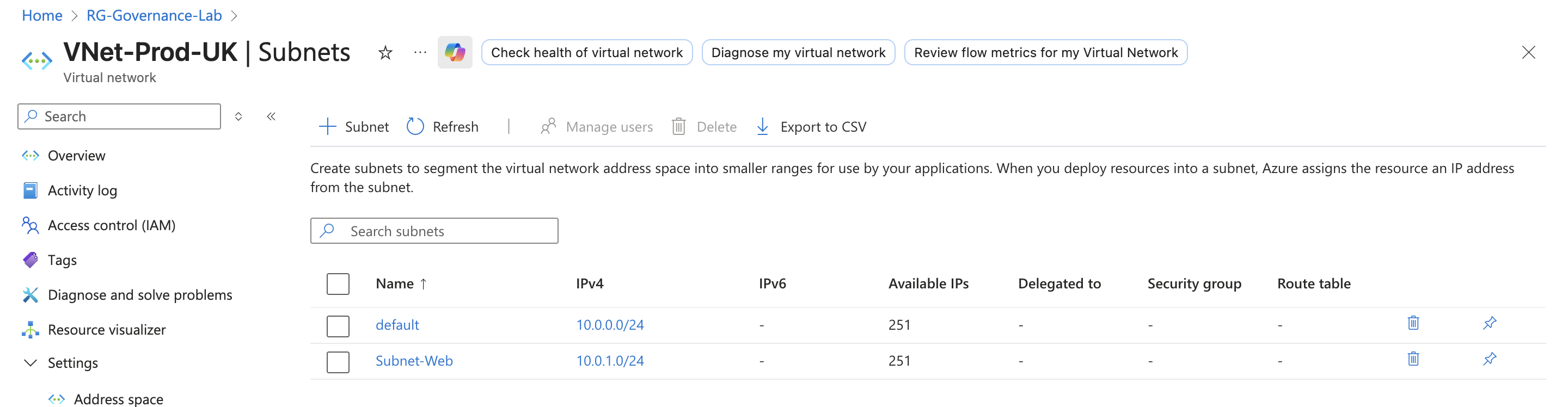1568x407 pixels.
Task: Click Diagnose my virtual network
Action: tap(798, 52)
